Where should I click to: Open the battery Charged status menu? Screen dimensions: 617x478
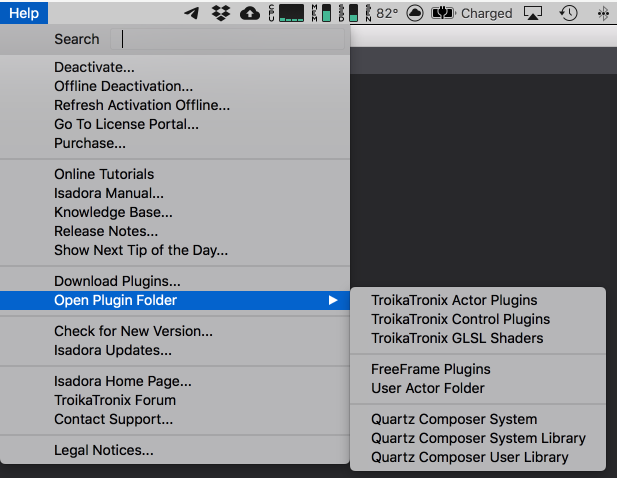(x=472, y=13)
